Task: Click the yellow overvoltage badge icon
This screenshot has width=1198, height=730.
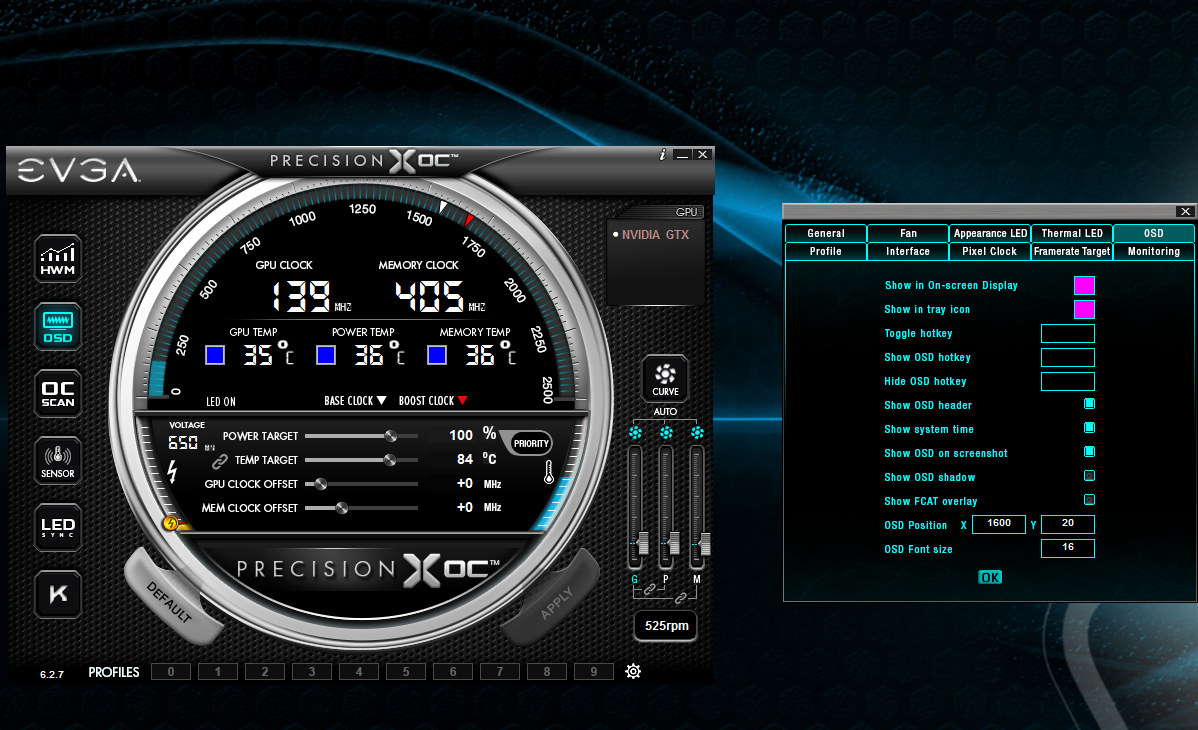Action: coord(170,524)
